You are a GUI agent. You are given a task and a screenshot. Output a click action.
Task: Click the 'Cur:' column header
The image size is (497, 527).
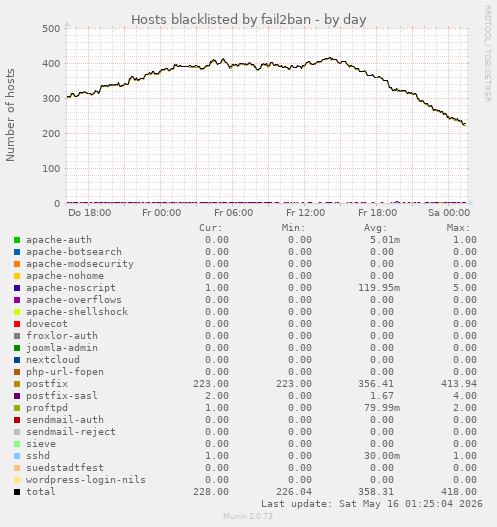point(211,228)
